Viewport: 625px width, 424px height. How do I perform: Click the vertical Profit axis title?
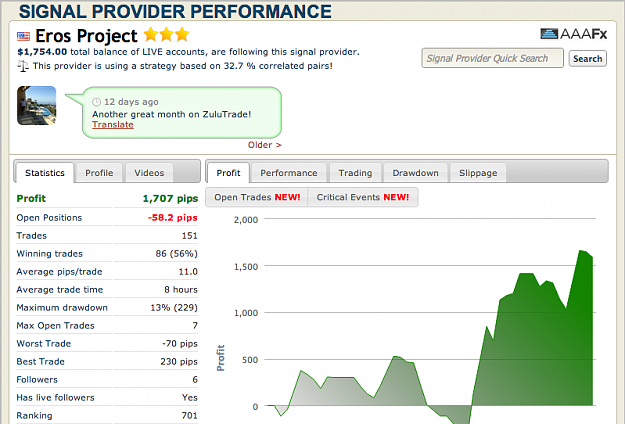tap(220, 358)
